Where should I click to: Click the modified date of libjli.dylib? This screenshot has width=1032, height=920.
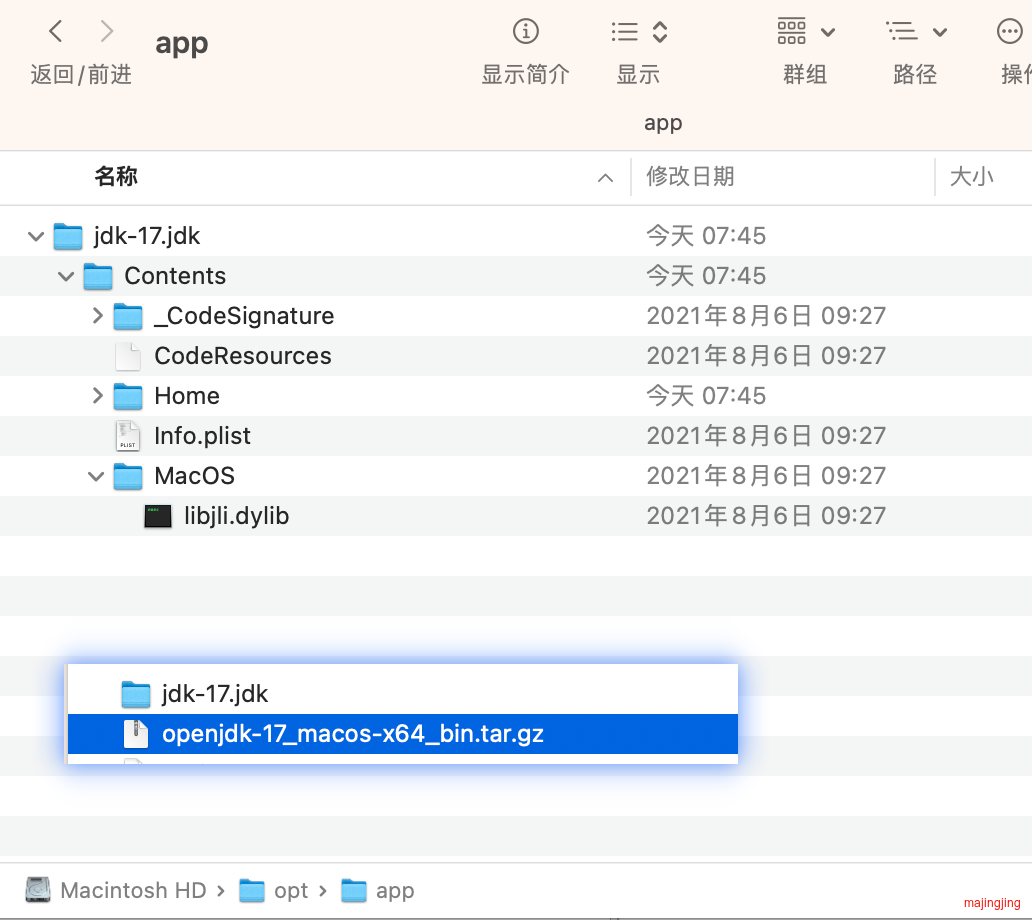pos(765,515)
